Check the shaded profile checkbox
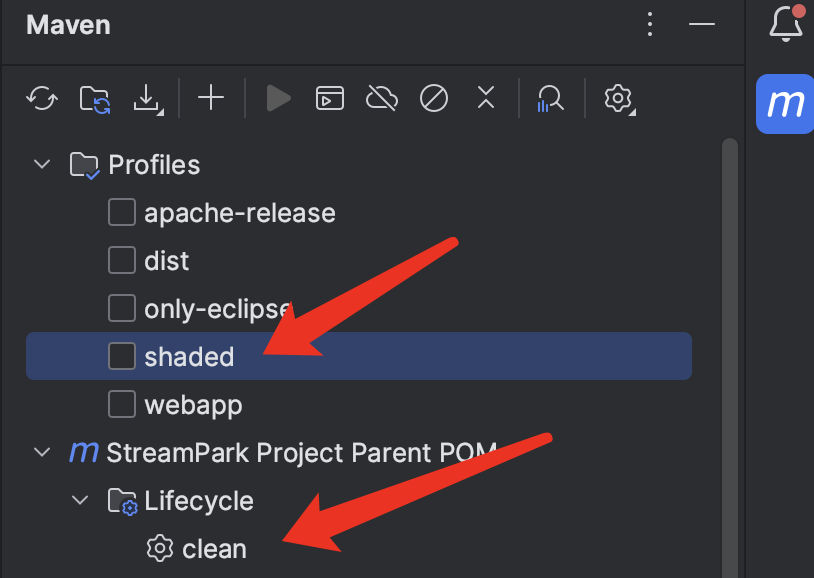 pyautogui.click(x=122, y=356)
